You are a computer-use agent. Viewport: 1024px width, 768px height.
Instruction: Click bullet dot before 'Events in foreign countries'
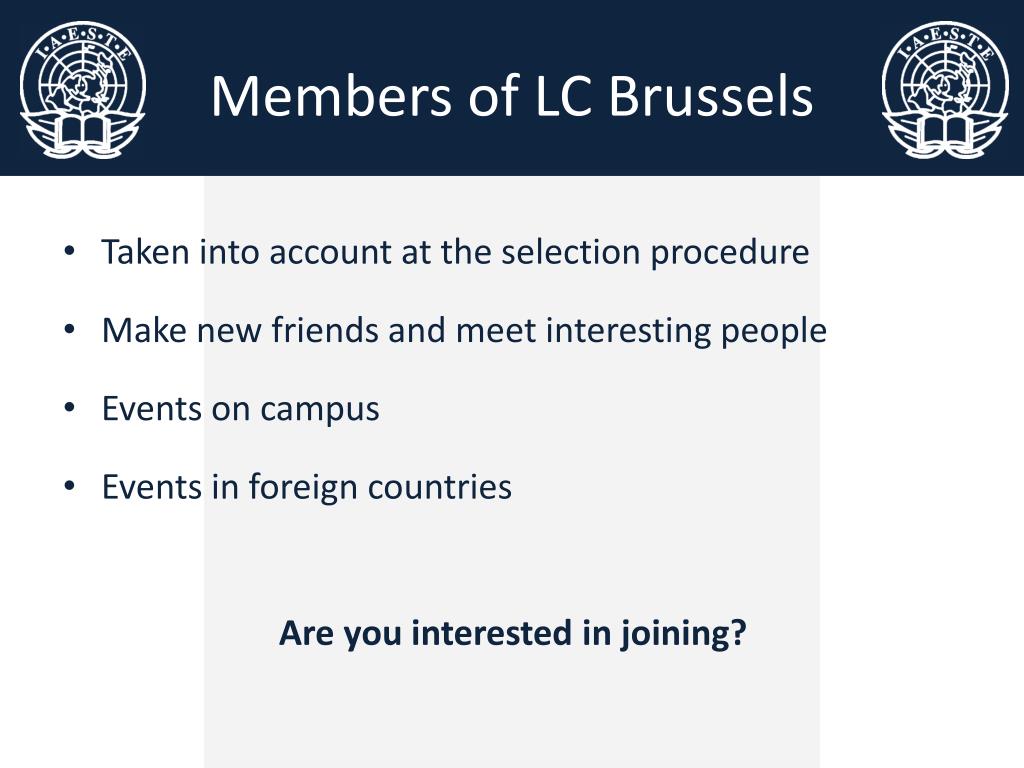pyautogui.click(x=70, y=487)
